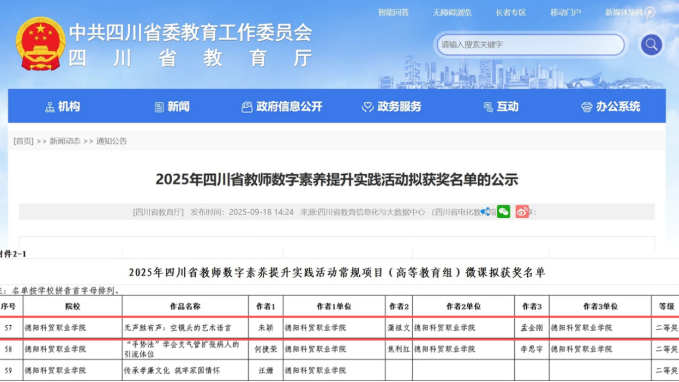Click the blue search magnifier icon

[651, 45]
